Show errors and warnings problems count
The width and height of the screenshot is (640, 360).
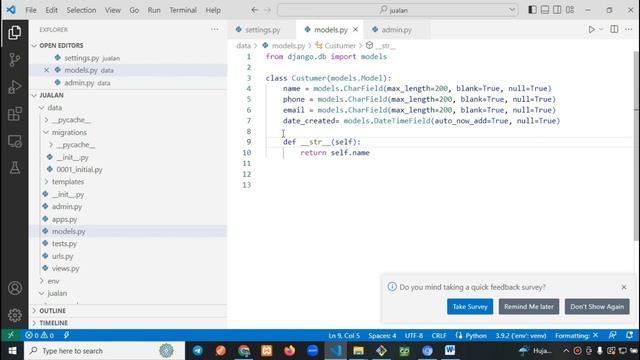point(39,335)
